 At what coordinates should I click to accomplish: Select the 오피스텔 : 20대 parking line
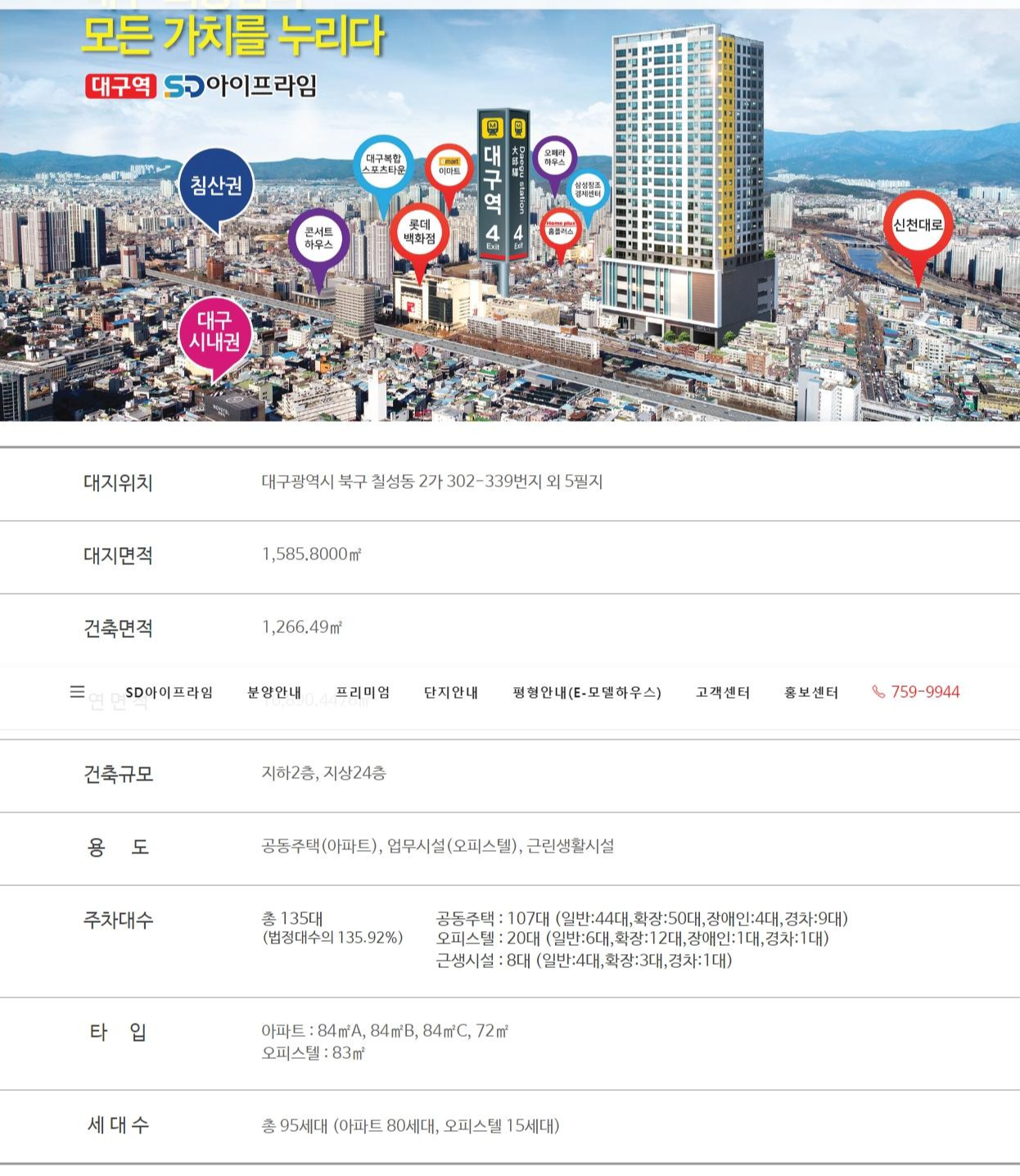633,939
